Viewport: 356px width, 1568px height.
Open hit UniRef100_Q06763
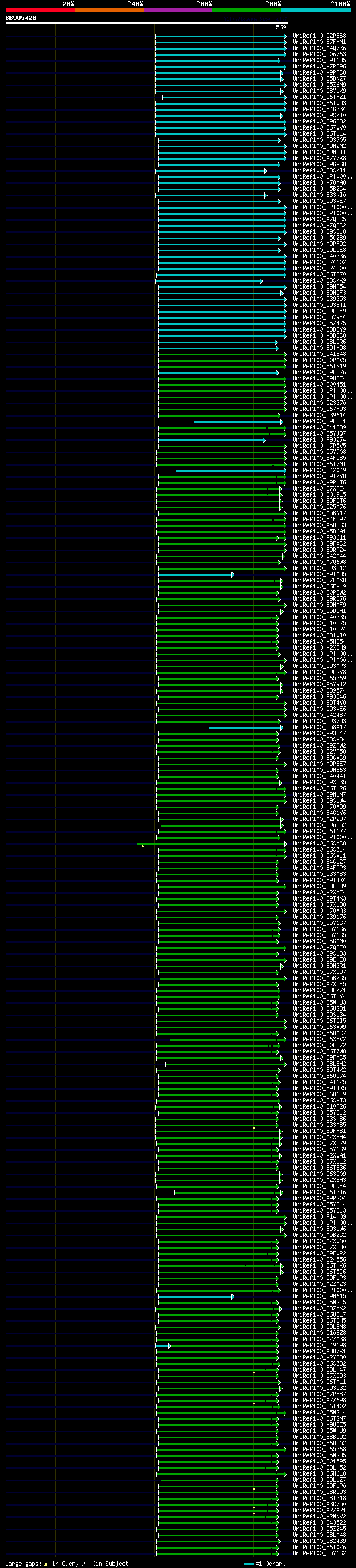pyautogui.click(x=319, y=54)
